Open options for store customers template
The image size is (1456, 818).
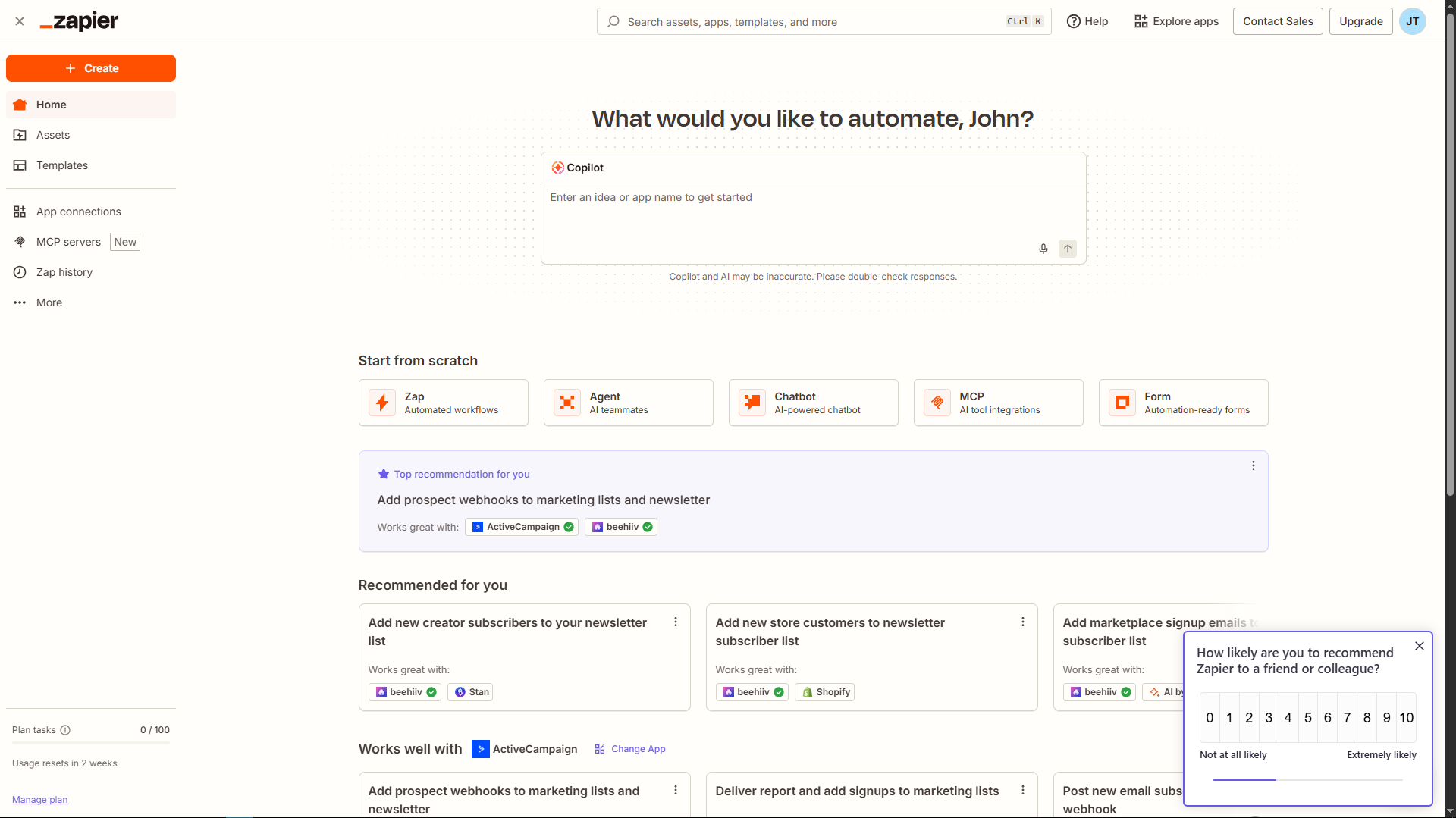1022,622
